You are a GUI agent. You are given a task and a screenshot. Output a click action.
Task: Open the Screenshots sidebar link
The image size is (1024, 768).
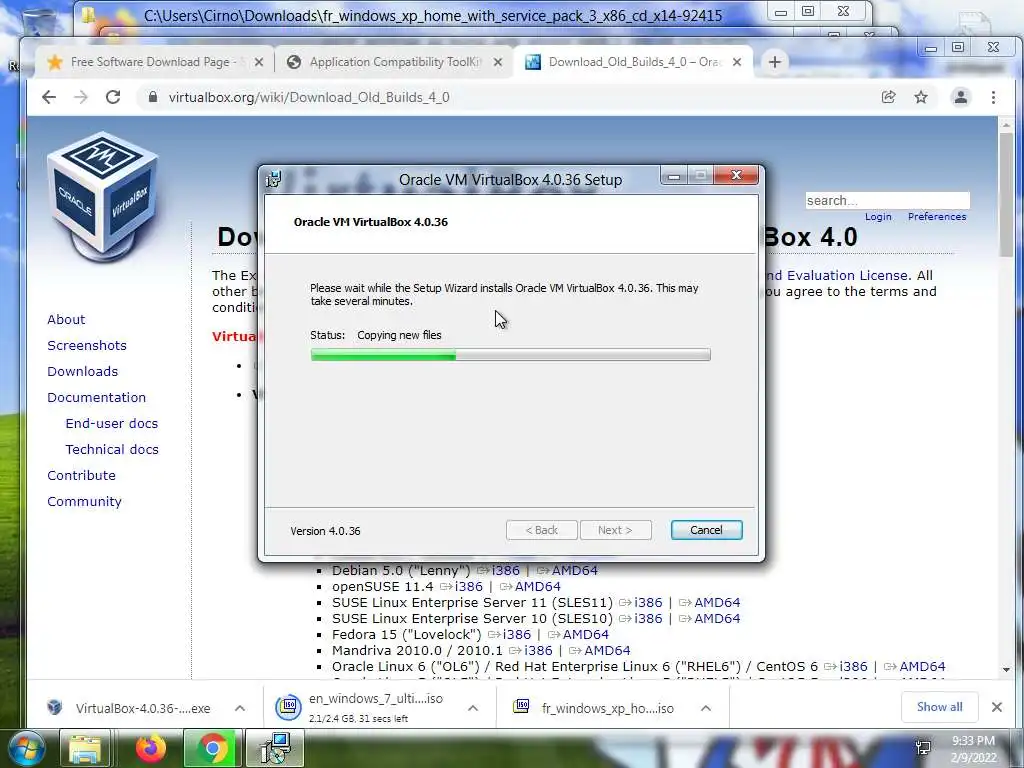(x=87, y=345)
